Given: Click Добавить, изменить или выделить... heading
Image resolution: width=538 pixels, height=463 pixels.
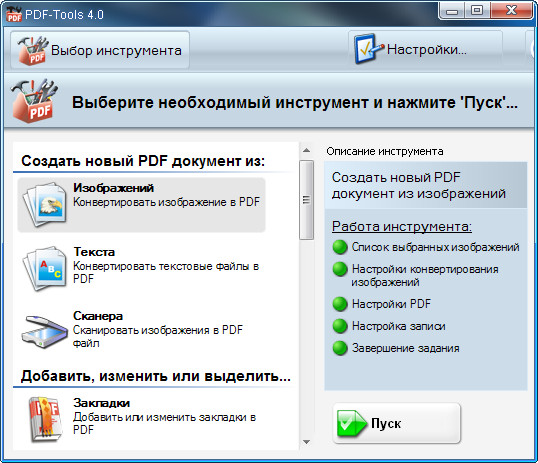Looking at the screenshot, I should tap(156, 376).
